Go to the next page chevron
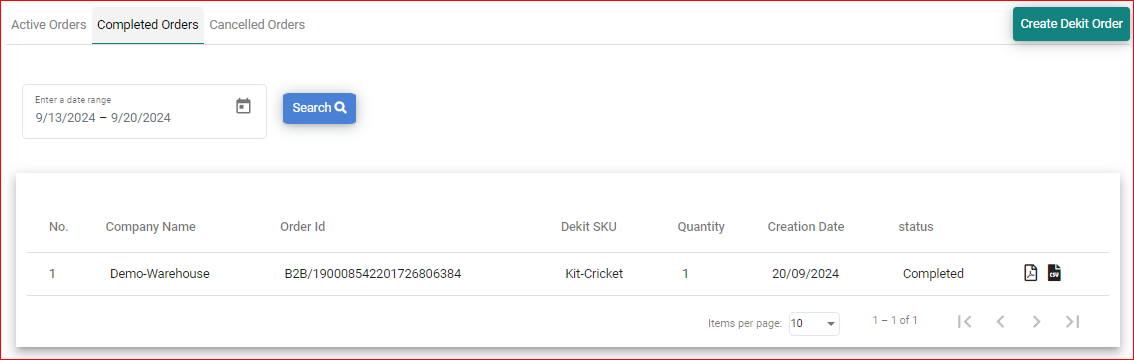 point(1036,322)
